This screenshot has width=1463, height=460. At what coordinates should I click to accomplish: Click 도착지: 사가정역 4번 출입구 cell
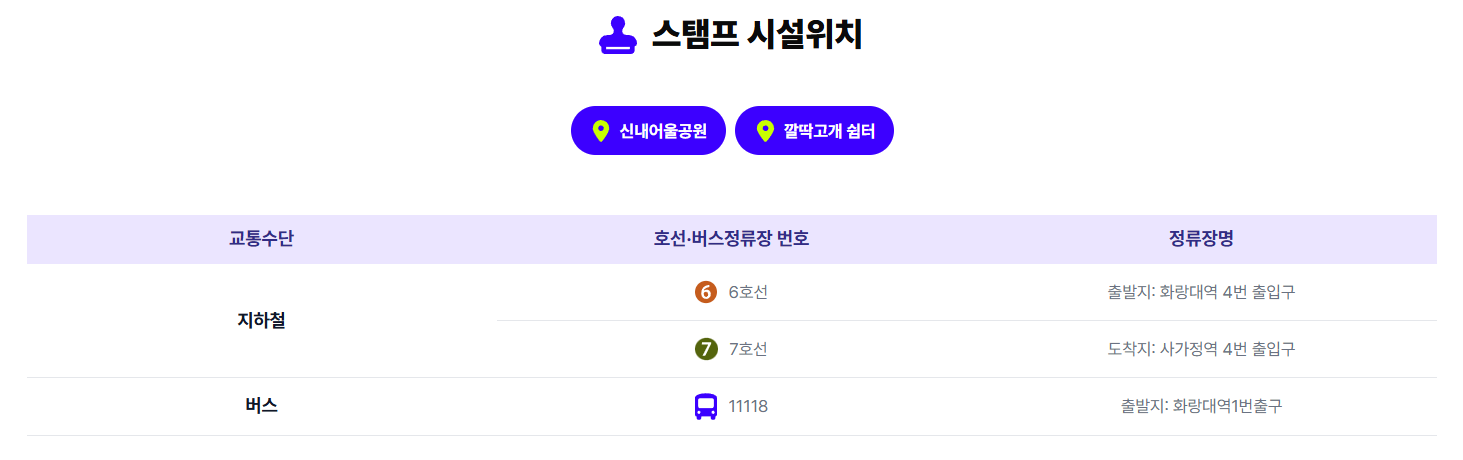point(1201,349)
